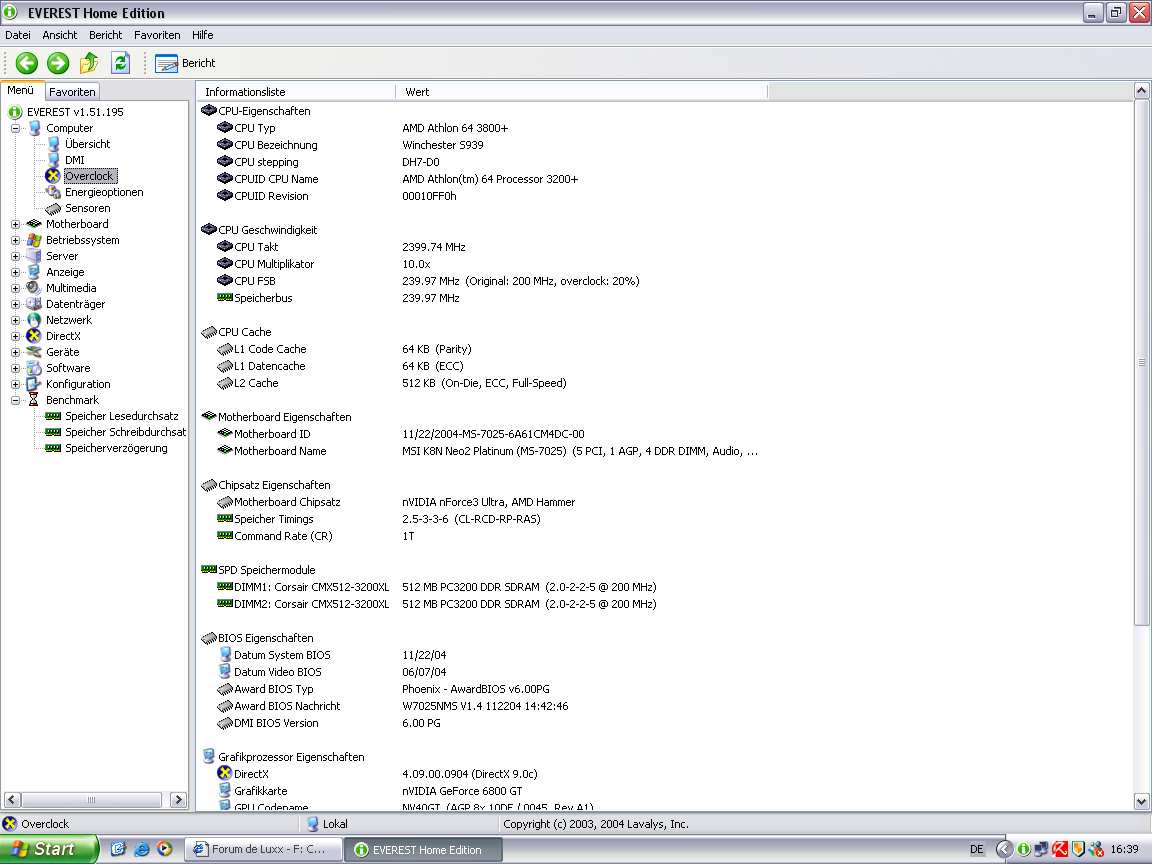Click the CPU-Eigenschaften chip icon
Screen dimensions: 1152x864
click(x=209, y=111)
